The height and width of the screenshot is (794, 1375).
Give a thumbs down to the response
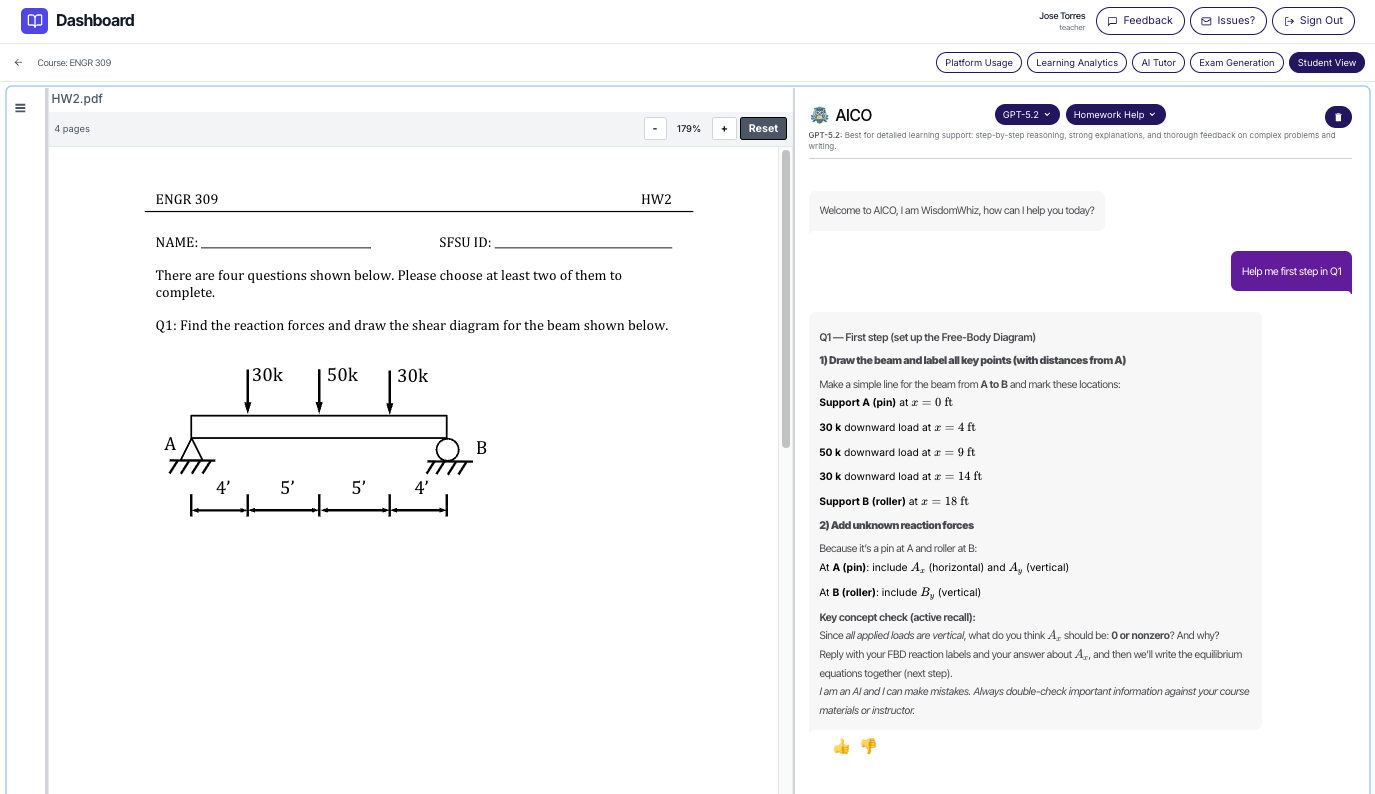tap(868, 746)
